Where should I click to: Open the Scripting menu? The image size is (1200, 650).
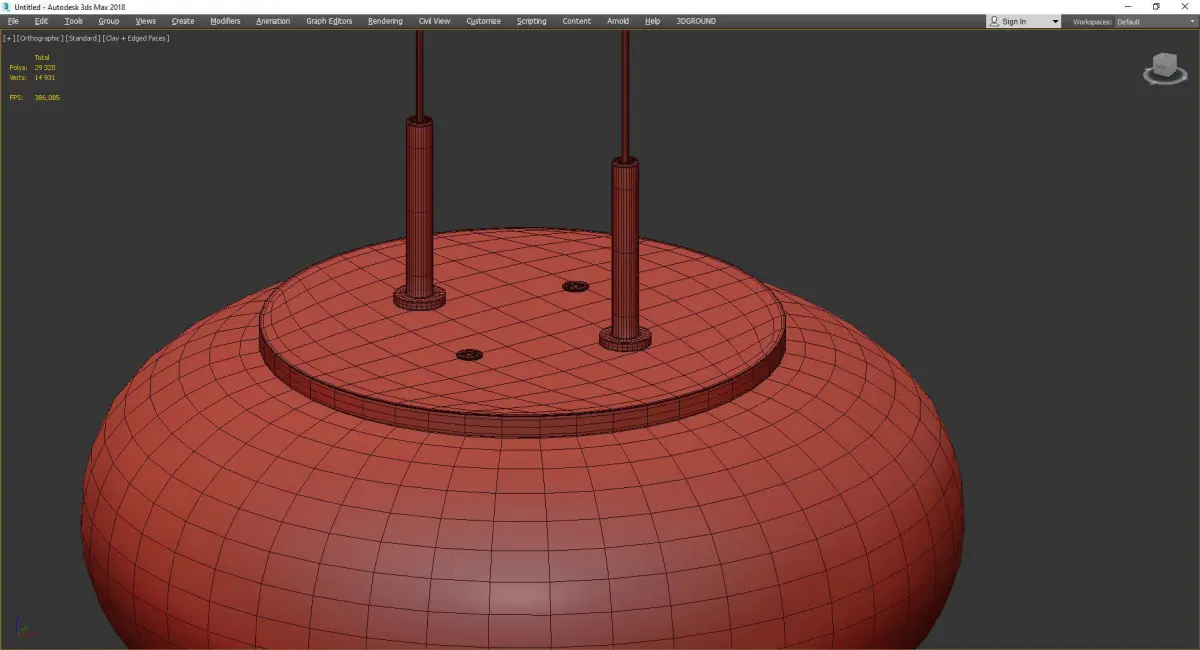(x=532, y=21)
